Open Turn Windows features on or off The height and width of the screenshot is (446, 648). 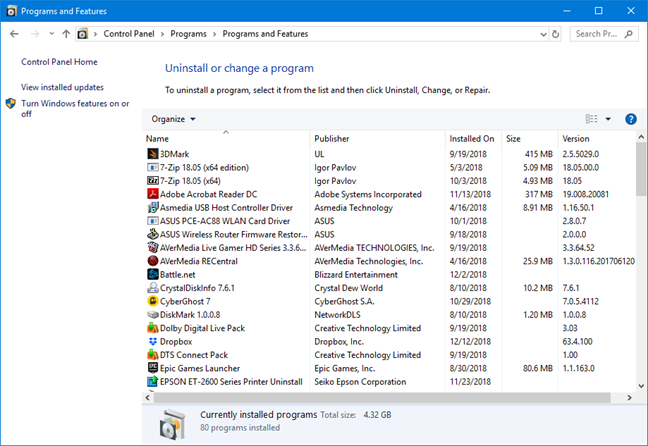[x=75, y=108]
